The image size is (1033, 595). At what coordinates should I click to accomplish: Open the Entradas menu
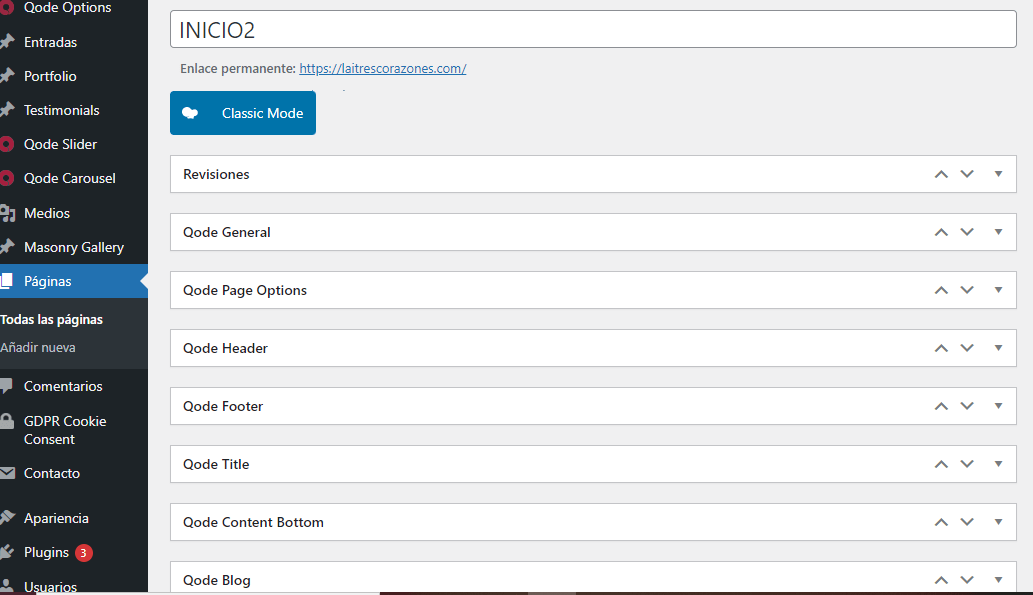[x=50, y=42]
